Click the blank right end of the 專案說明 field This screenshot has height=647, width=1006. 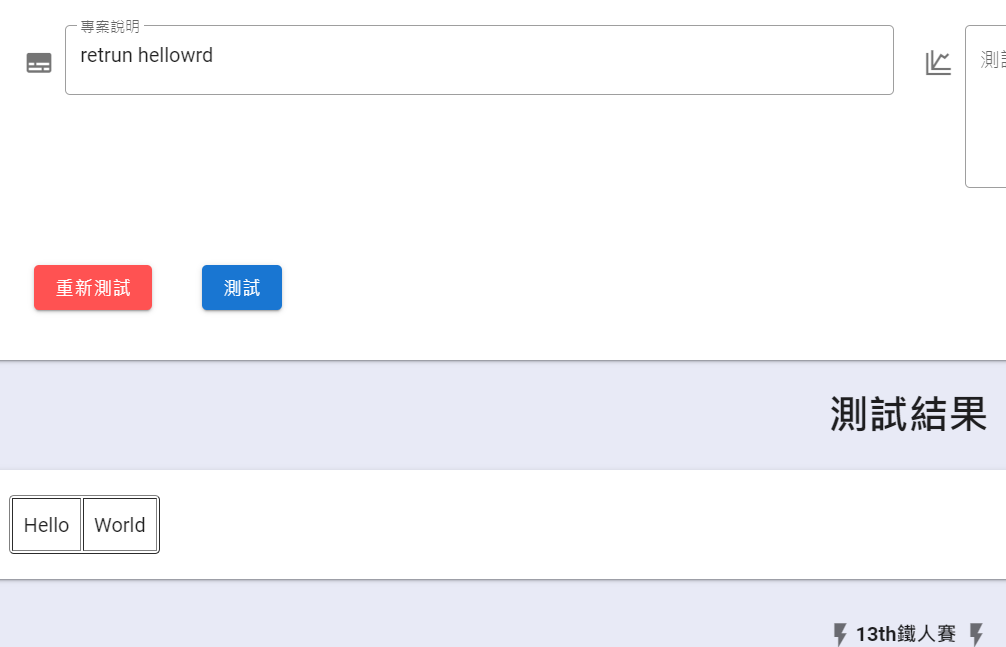pyautogui.click(x=770, y=60)
